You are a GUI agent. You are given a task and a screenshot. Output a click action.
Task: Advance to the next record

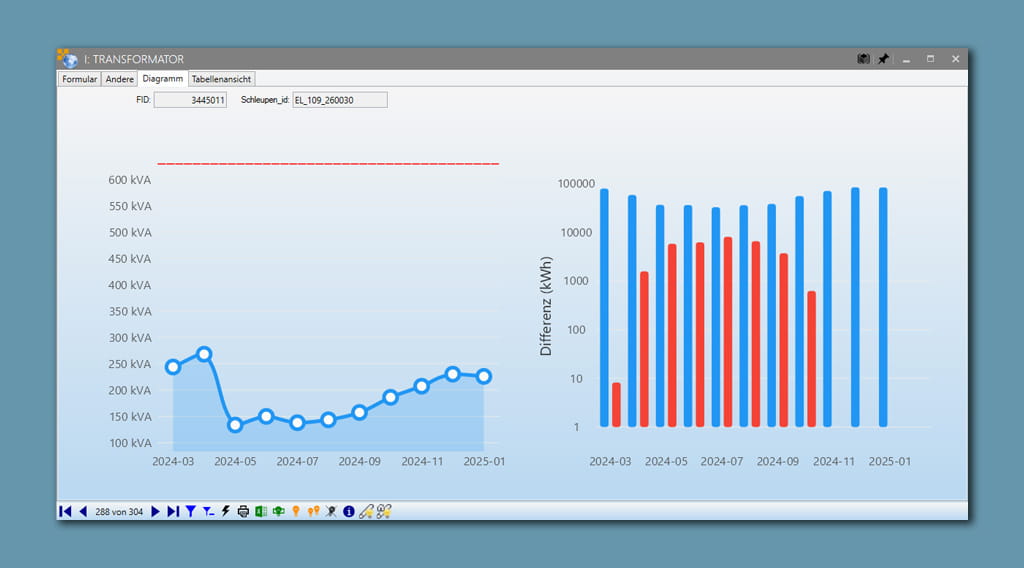click(x=156, y=511)
